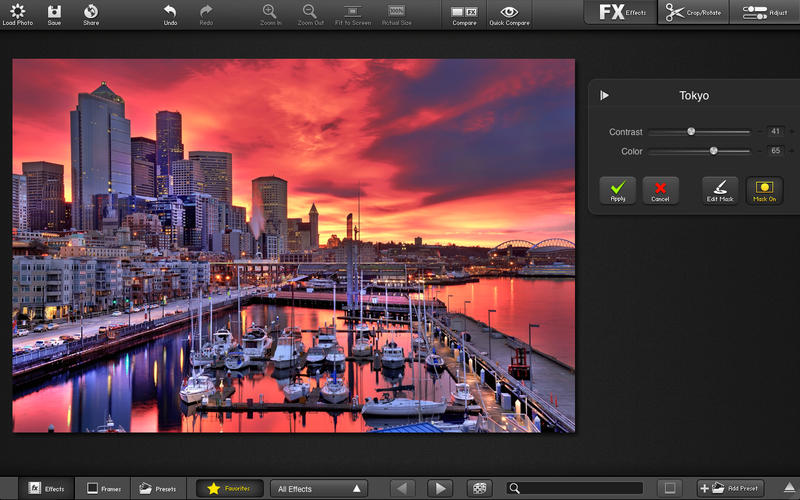Open the Share globe icon
The image size is (800, 500).
[91, 11]
